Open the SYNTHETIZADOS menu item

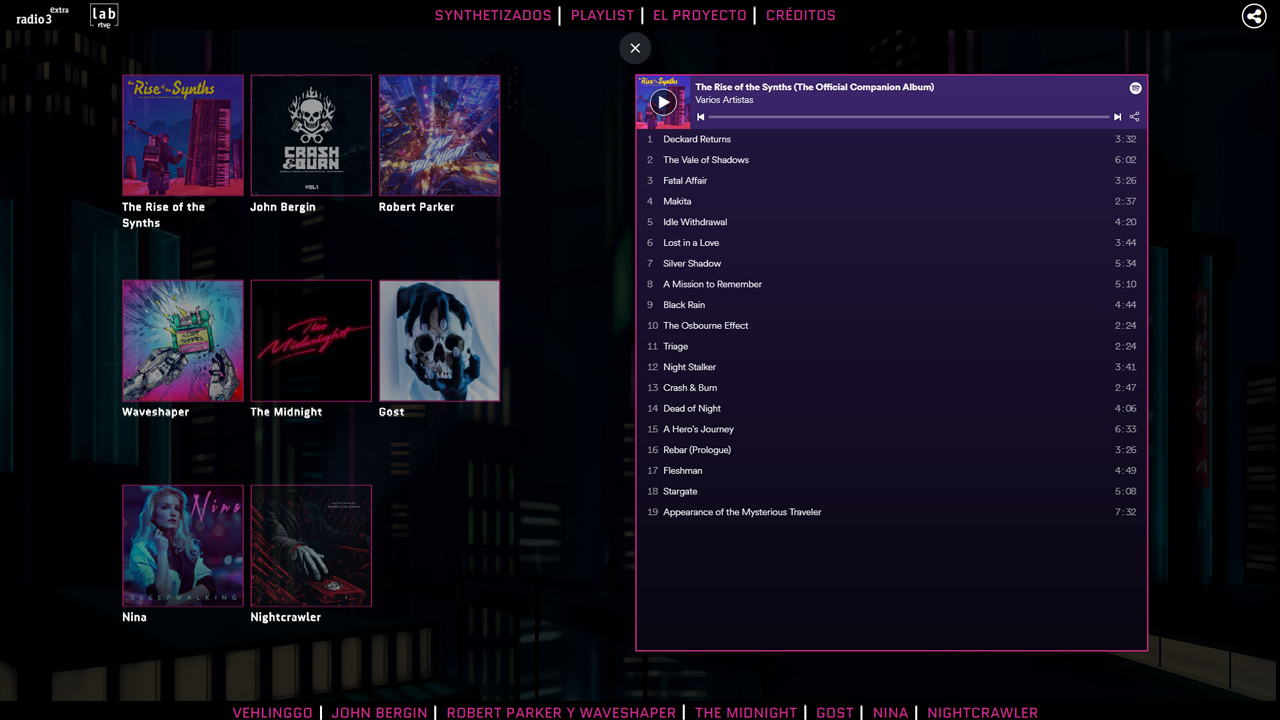493,15
